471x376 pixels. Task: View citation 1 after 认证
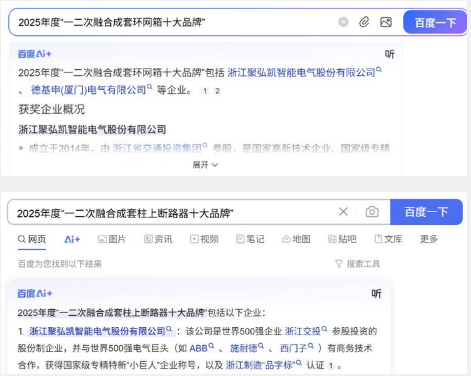[331, 366]
